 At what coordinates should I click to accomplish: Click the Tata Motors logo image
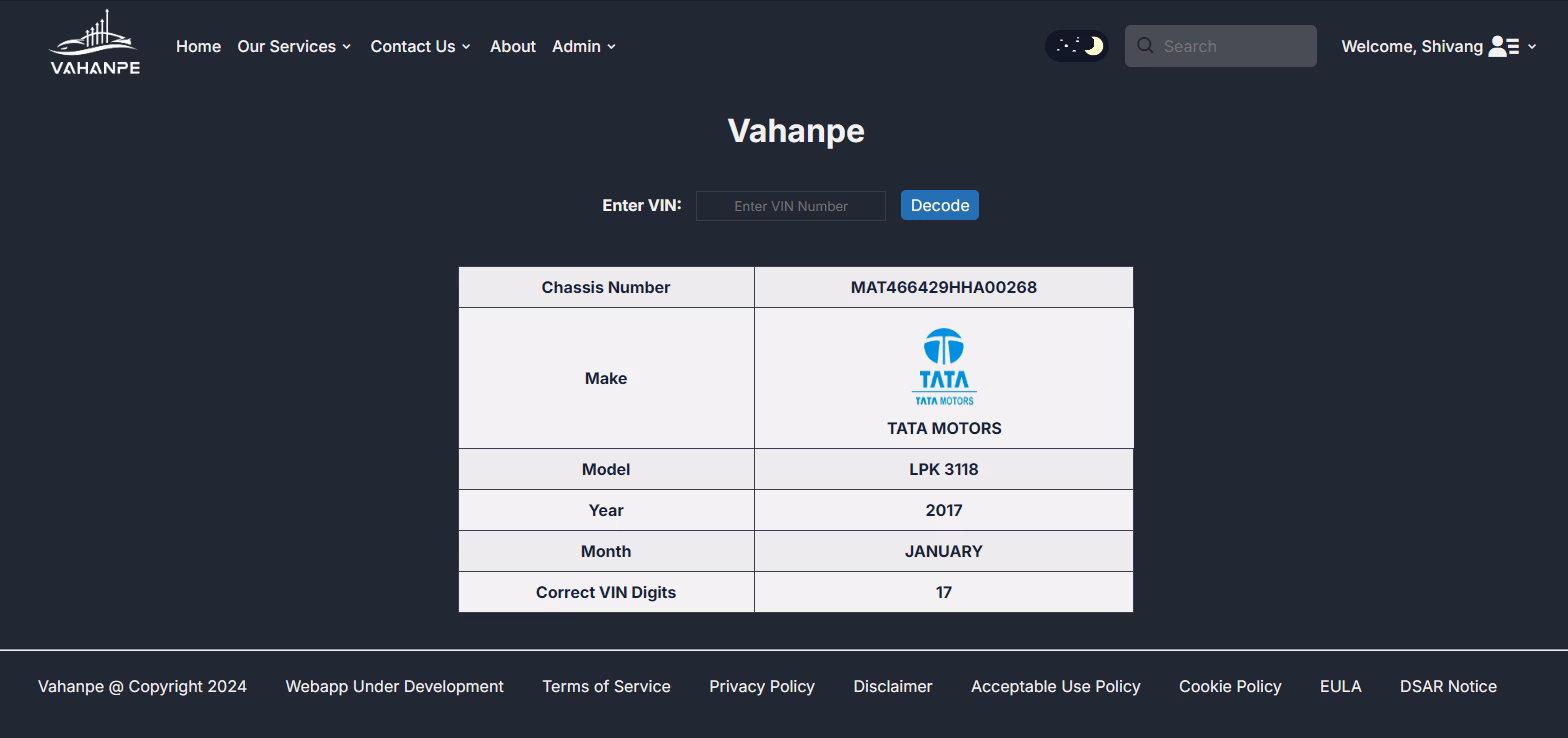(944, 366)
